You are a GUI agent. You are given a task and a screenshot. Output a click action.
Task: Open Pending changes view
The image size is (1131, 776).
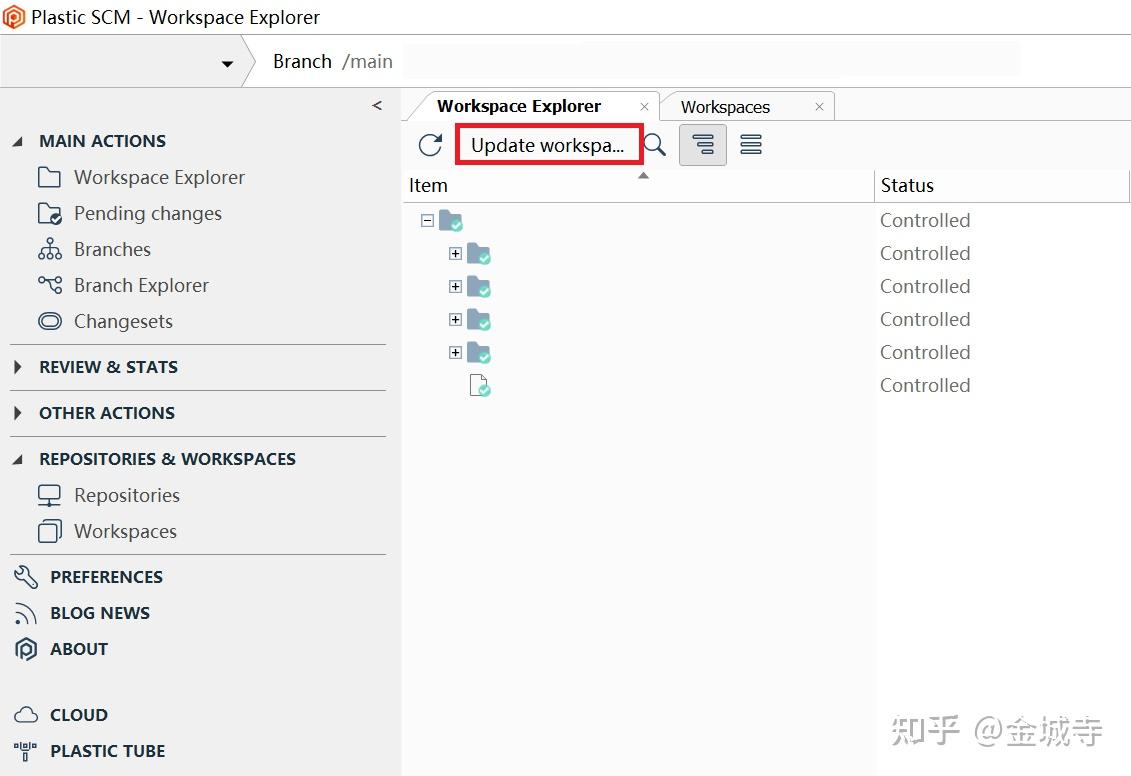(x=148, y=213)
